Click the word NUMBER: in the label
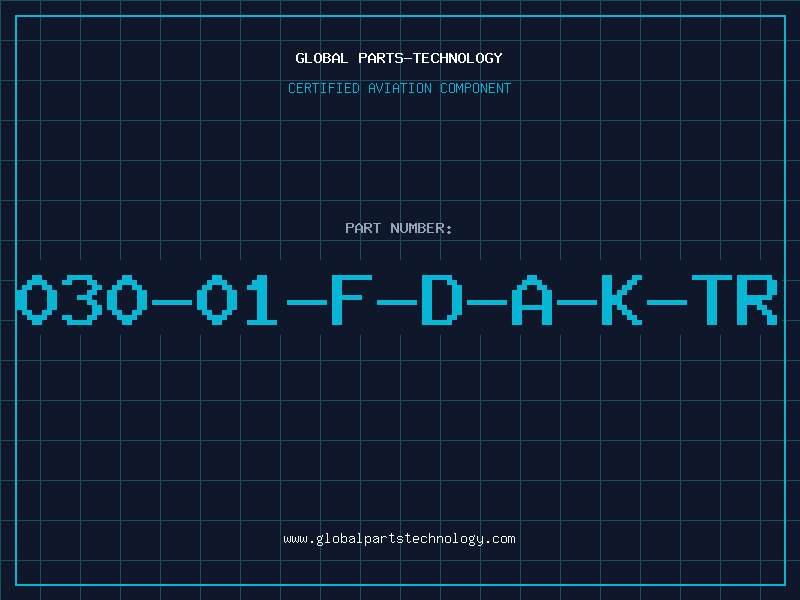 click(421, 228)
